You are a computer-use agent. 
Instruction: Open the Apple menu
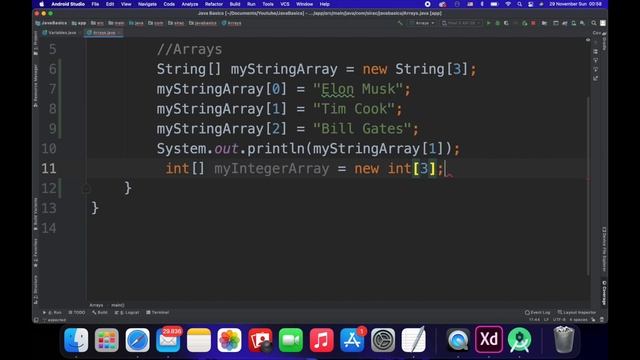tap(41, 4)
